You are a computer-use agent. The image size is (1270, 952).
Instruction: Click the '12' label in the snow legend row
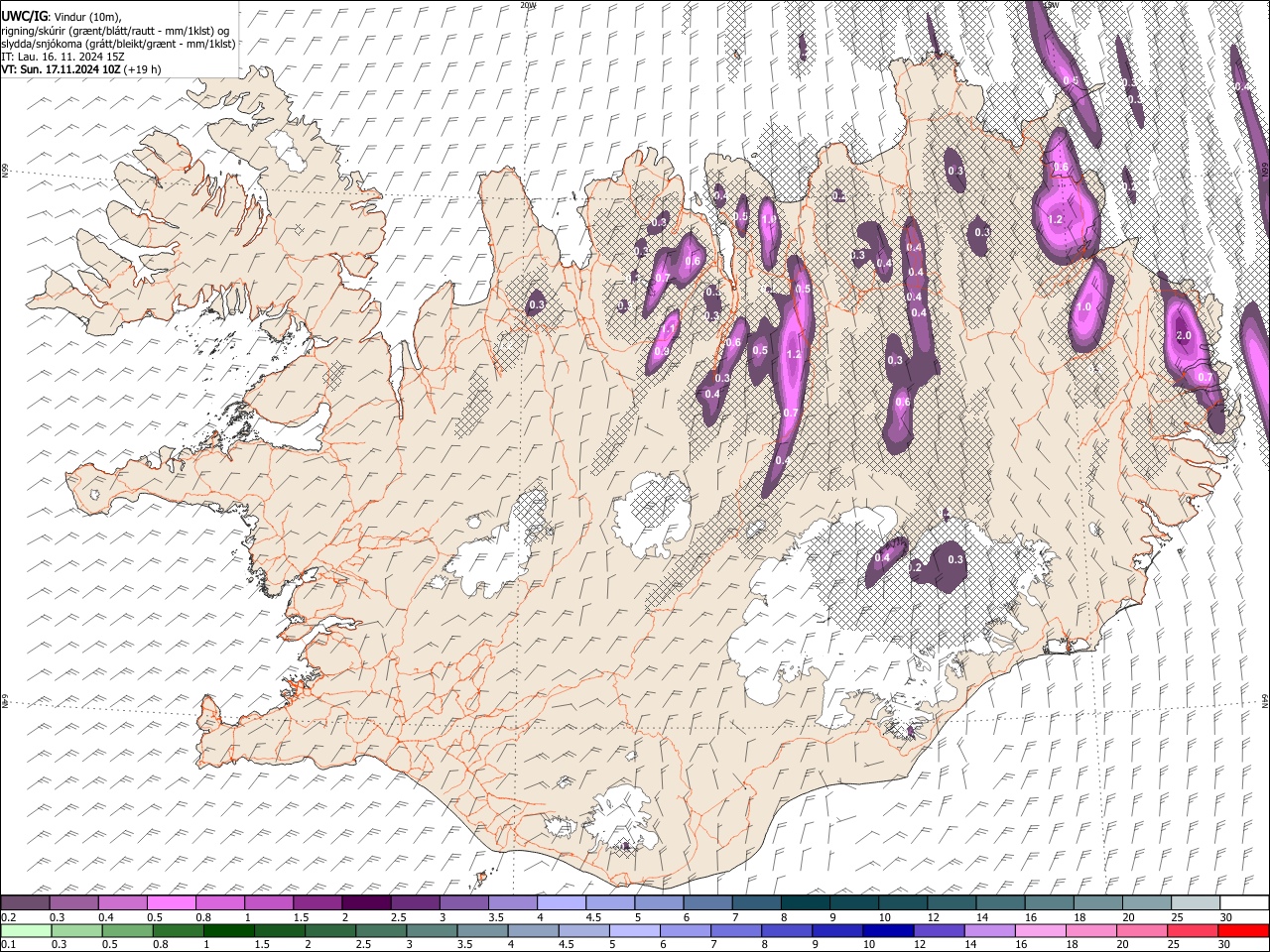pyautogui.click(x=934, y=917)
